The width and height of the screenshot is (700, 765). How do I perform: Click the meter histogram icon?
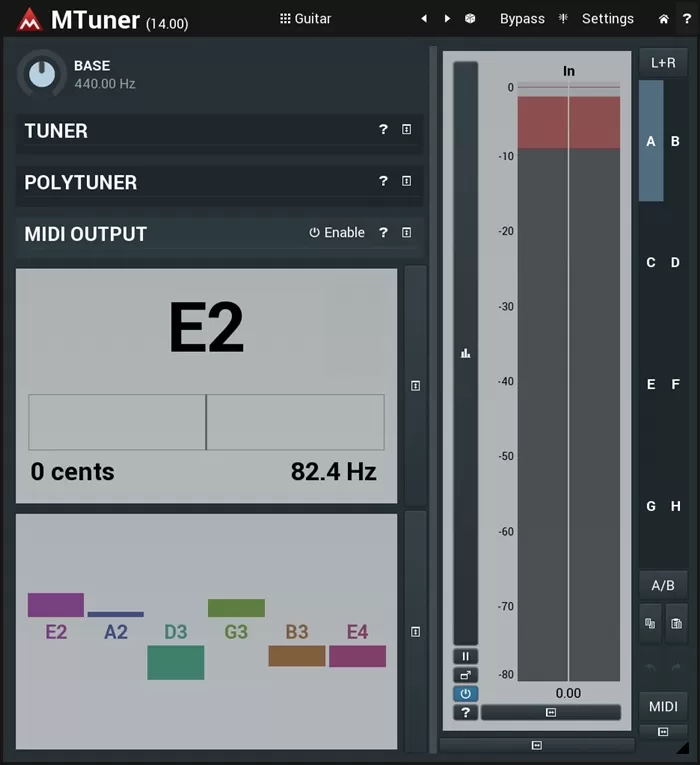pyautogui.click(x=465, y=353)
